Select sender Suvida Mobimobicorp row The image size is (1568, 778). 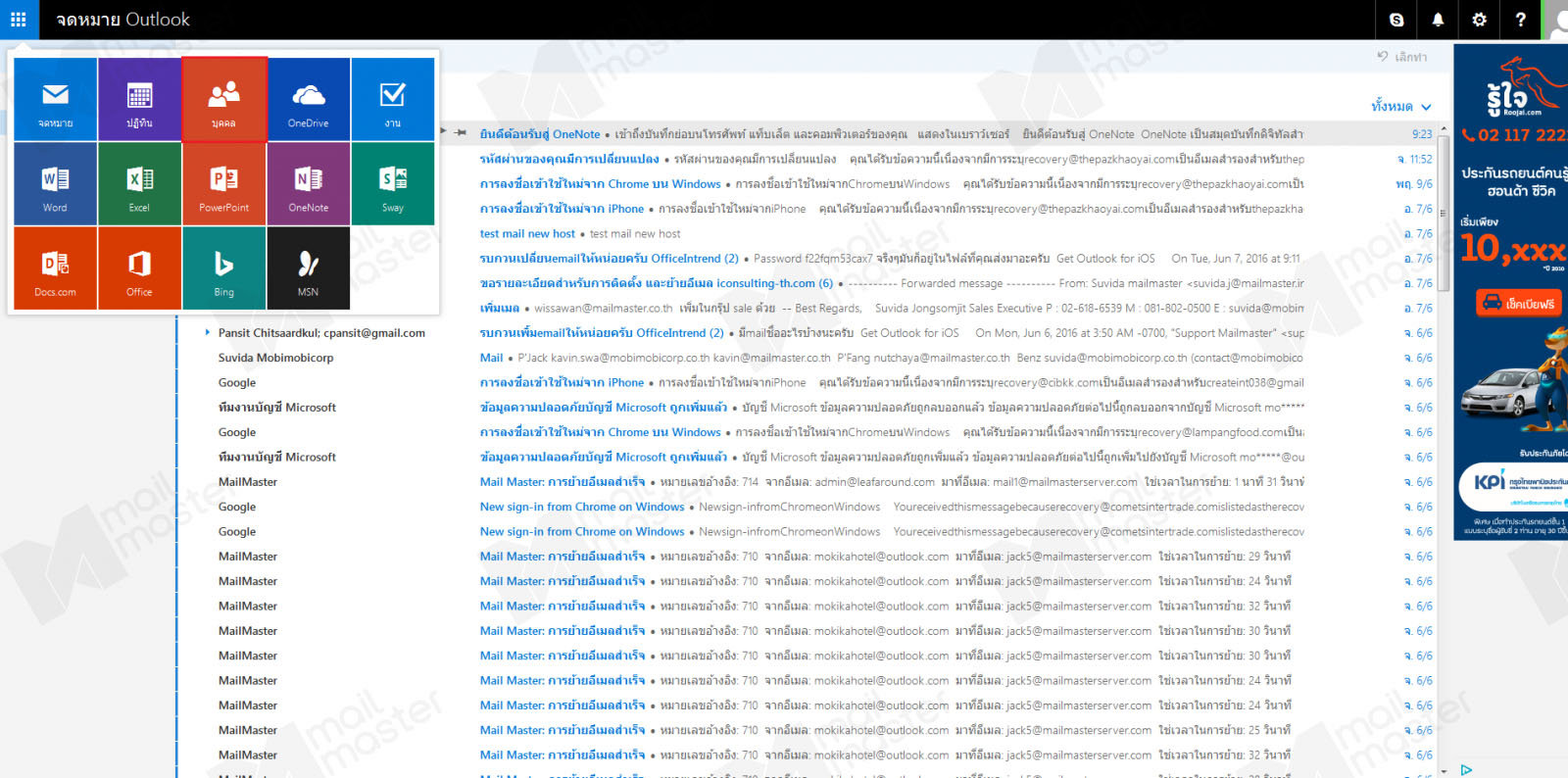click(x=275, y=358)
